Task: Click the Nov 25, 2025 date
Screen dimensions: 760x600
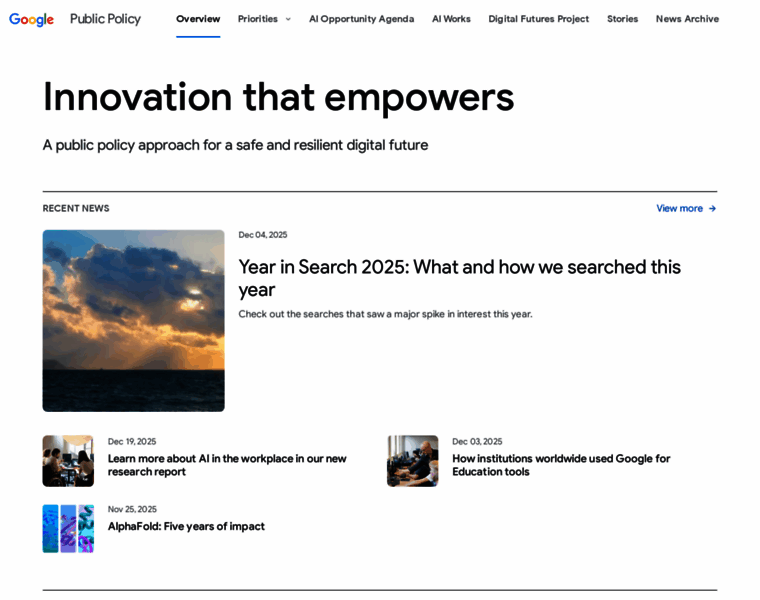Action: click(x=132, y=509)
